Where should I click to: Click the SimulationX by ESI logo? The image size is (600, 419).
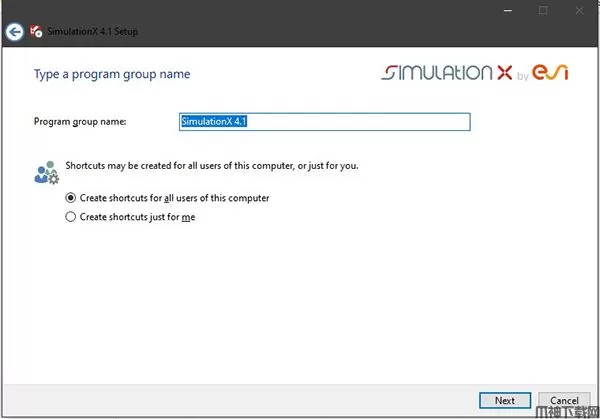tap(474, 72)
